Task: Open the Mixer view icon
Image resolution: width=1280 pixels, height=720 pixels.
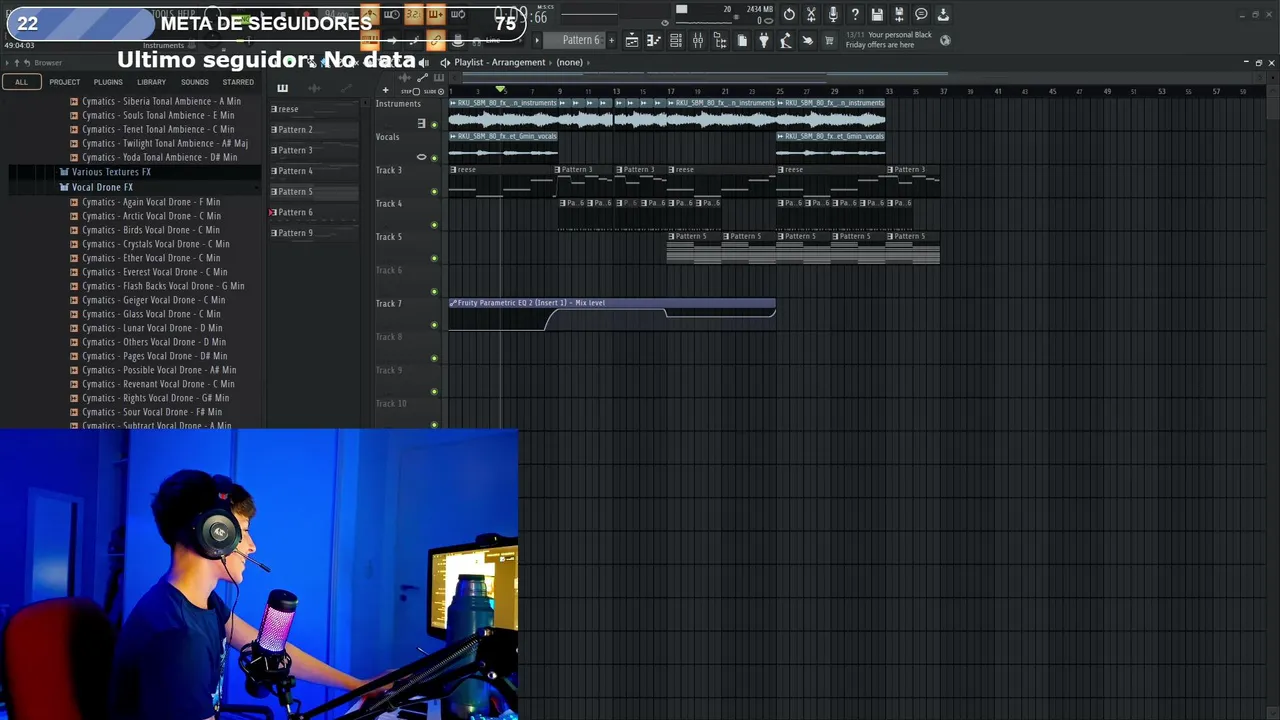Action: click(x=698, y=40)
